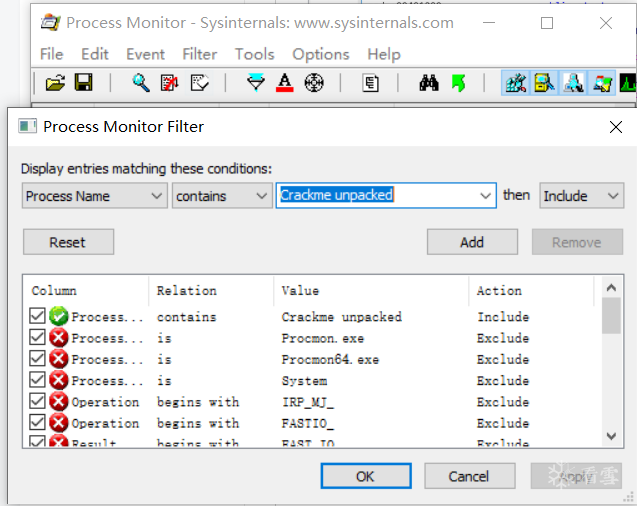The width and height of the screenshot is (637, 506).
Task: Open the Process Name column dropdown
Action: click(94, 196)
